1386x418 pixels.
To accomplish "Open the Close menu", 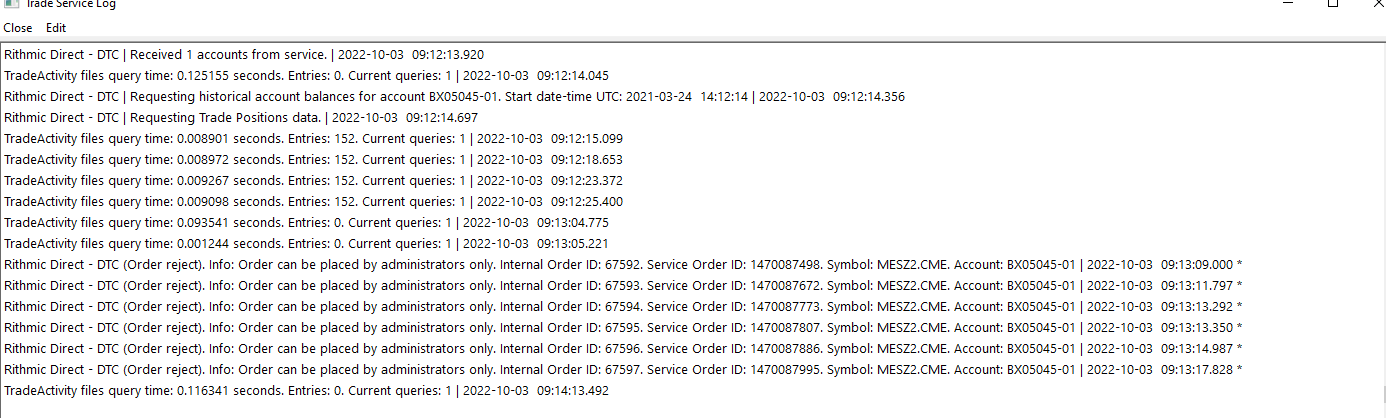I will pyautogui.click(x=18, y=28).
